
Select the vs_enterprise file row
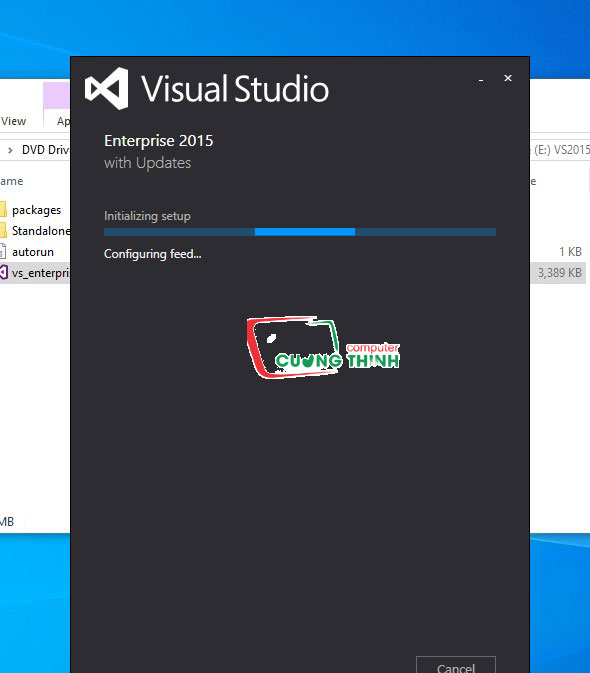point(35,273)
